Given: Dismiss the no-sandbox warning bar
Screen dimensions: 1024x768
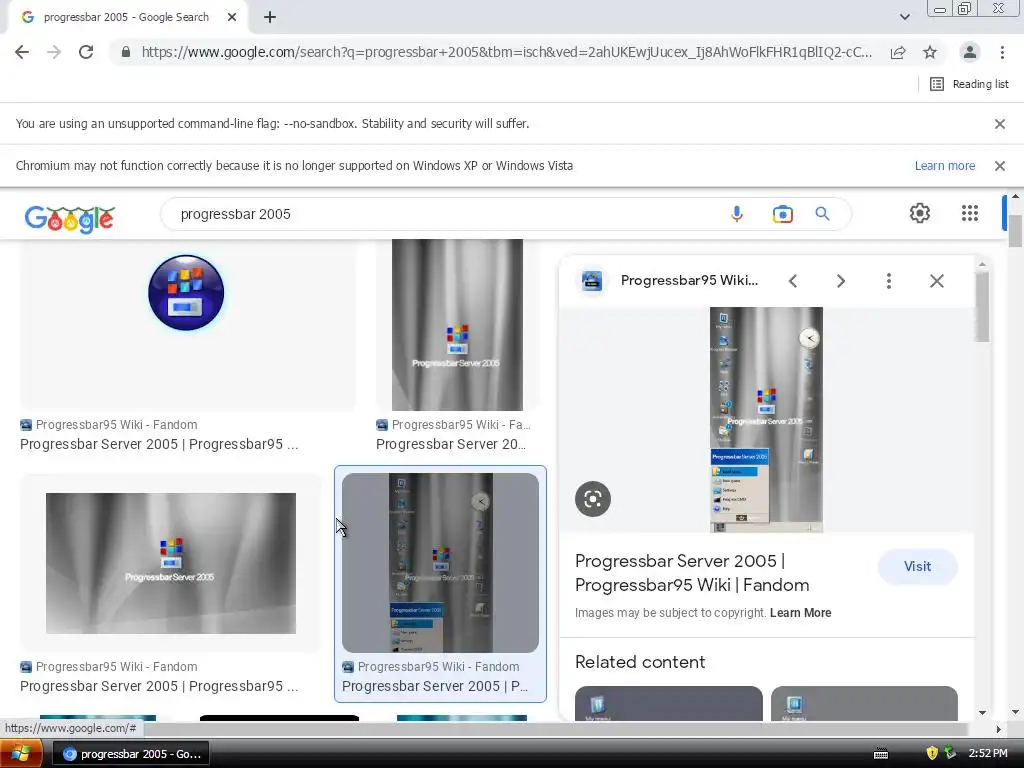Looking at the screenshot, I should coord(1000,124).
